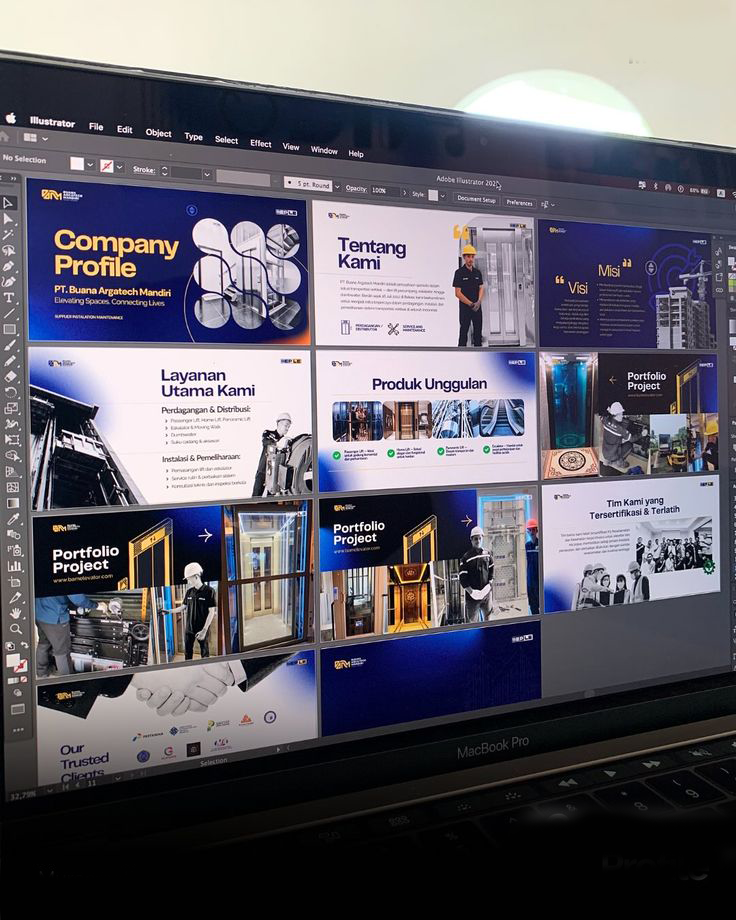Select the Type tool
This screenshot has width=736, height=920.
point(9,297)
